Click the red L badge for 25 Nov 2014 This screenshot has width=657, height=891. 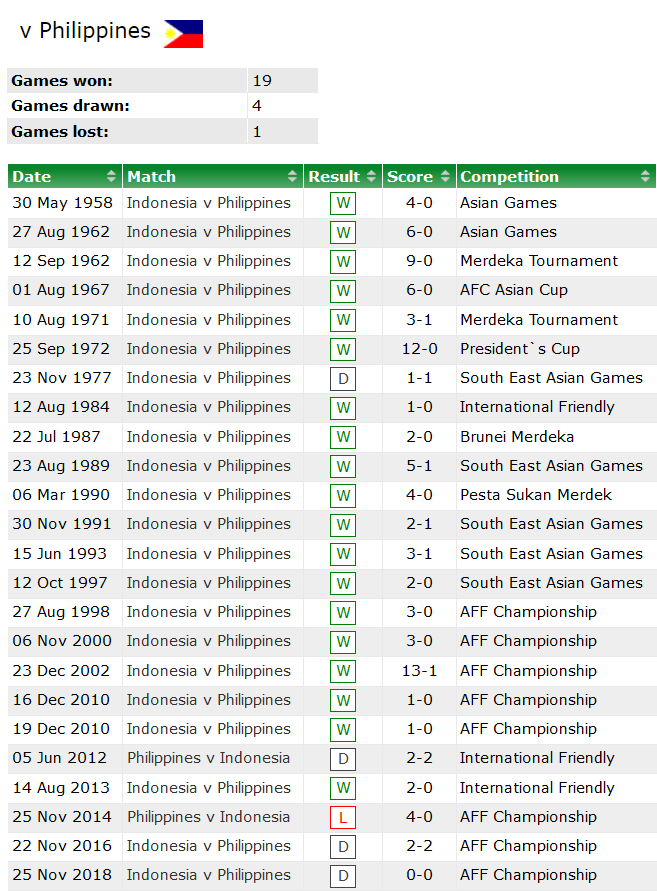click(342, 816)
